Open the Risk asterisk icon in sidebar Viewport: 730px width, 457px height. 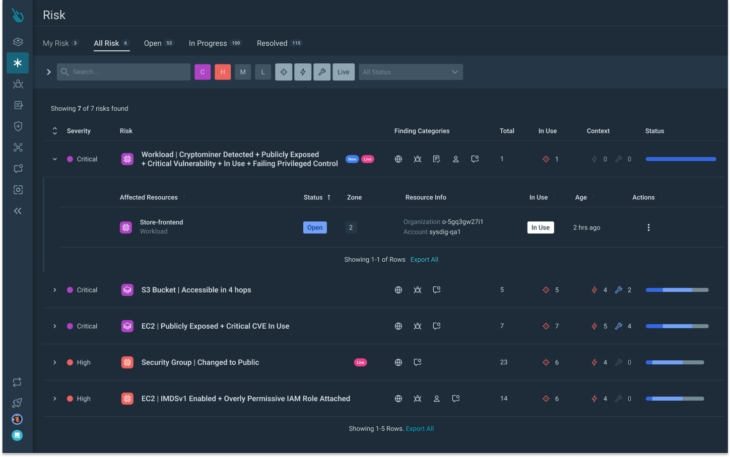tap(18, 63)
